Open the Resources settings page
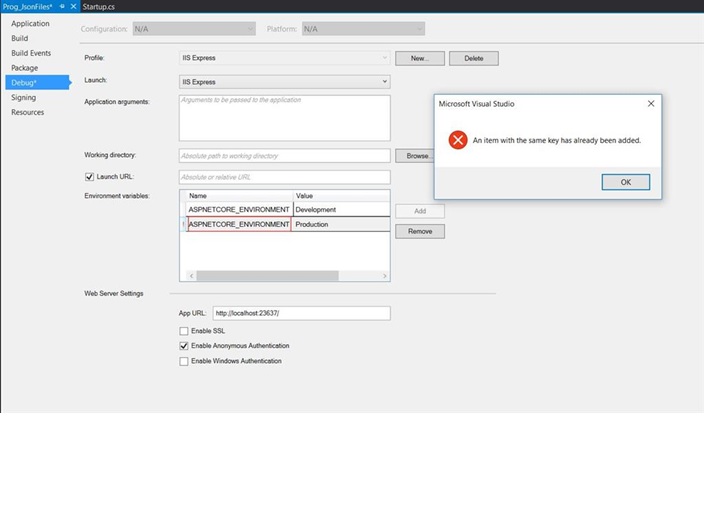This screenshot has width=720, height=509. coord(28,112)
